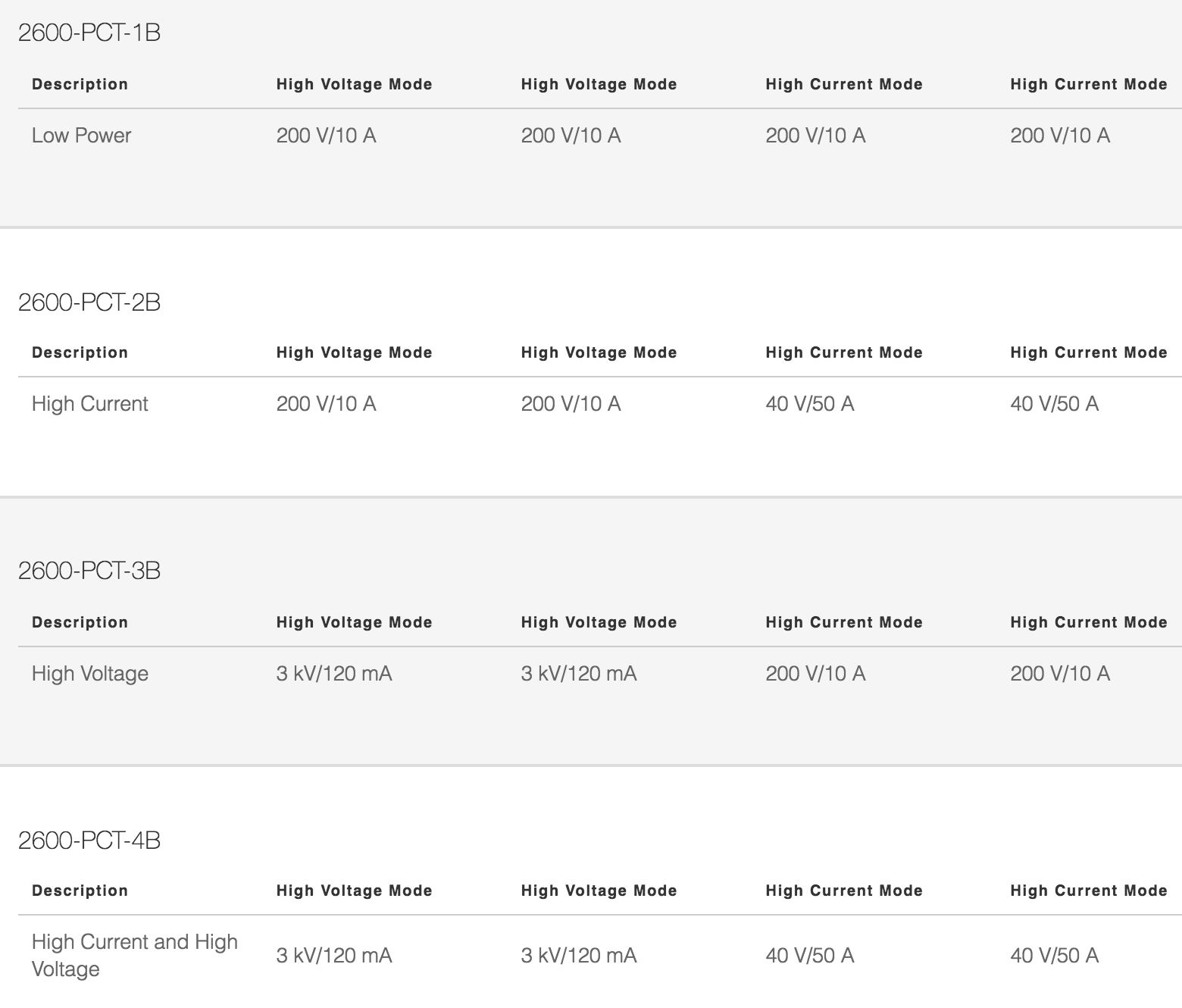Select the rightmost 200 V/10 A in 2600-PCT-3B

pyautogui.click(x=1059, y=674)
